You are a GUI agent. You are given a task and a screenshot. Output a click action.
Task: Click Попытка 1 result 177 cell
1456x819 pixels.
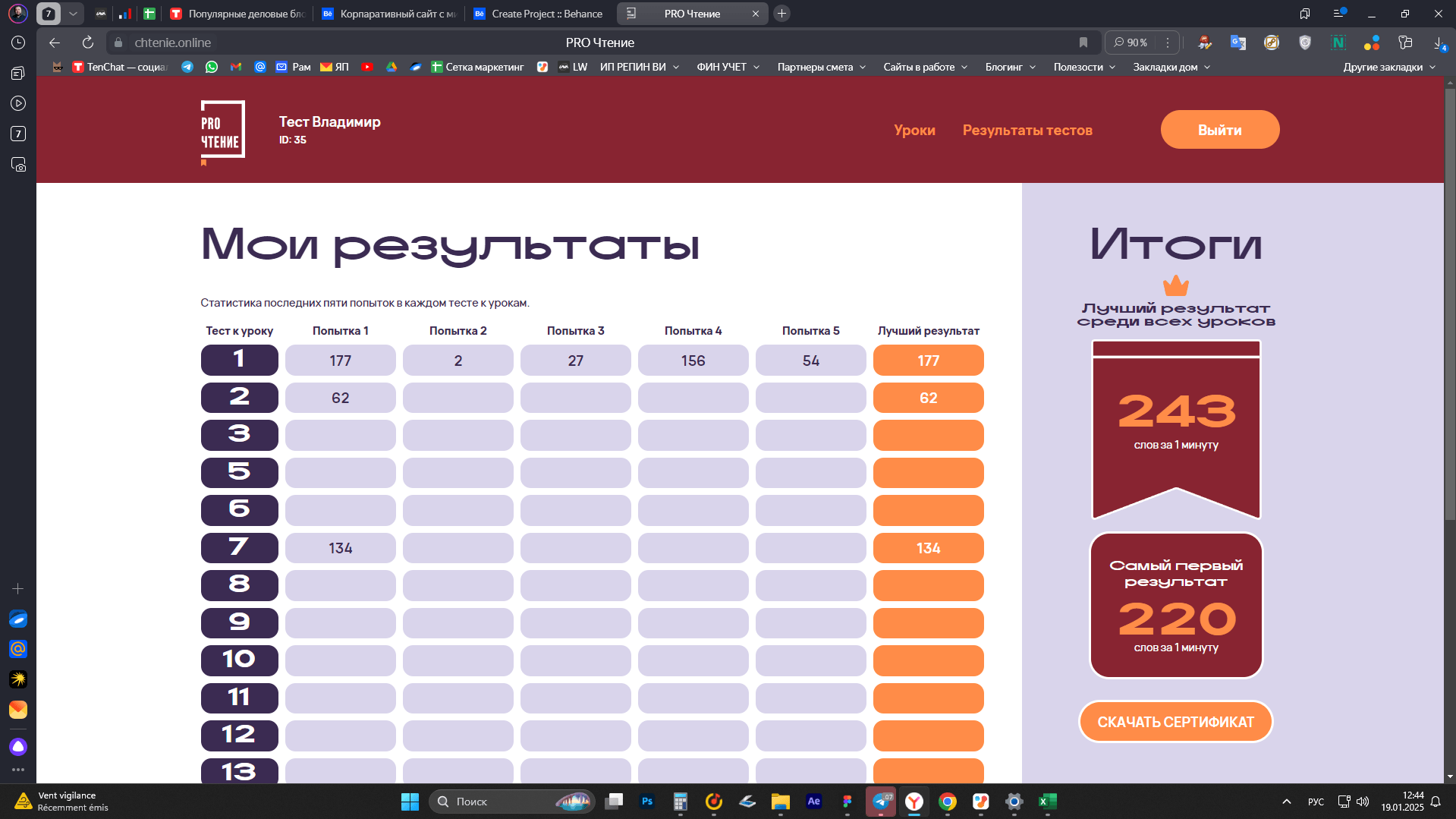point(340,360)
